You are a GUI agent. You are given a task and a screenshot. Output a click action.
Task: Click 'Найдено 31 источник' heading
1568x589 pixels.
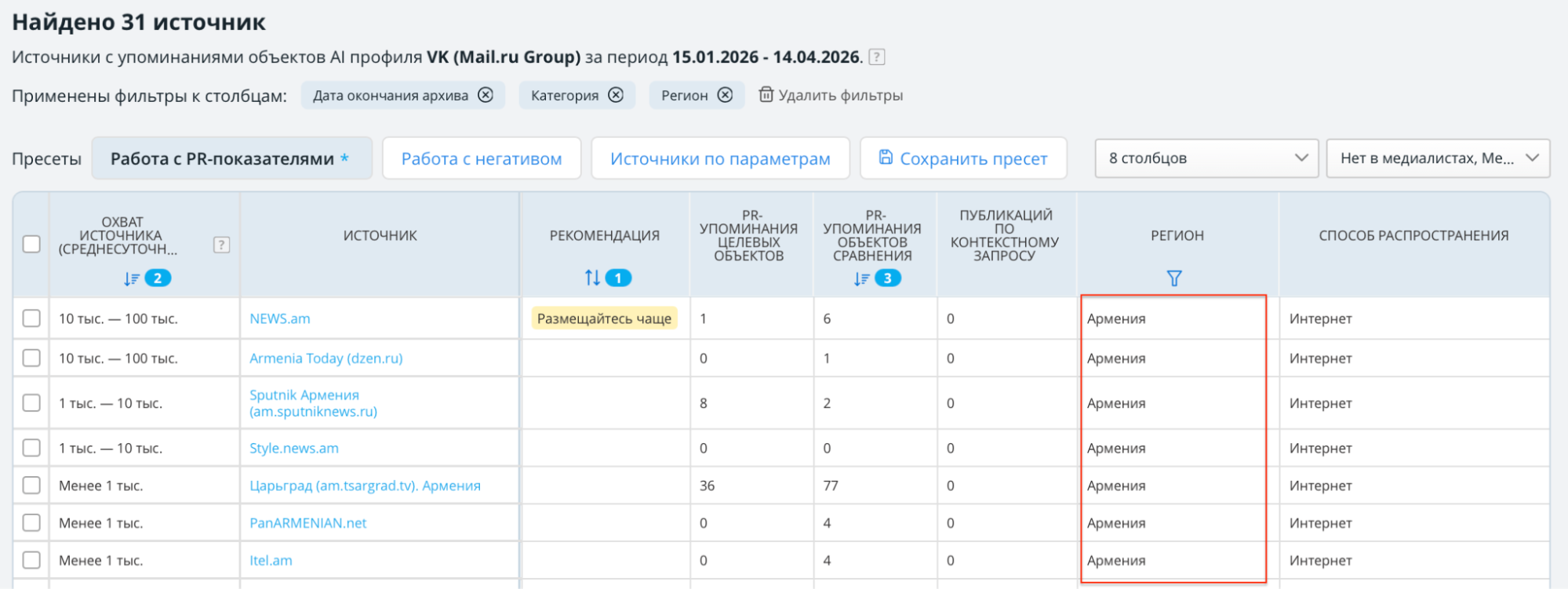pyautogui.click(x=139, y=21)
